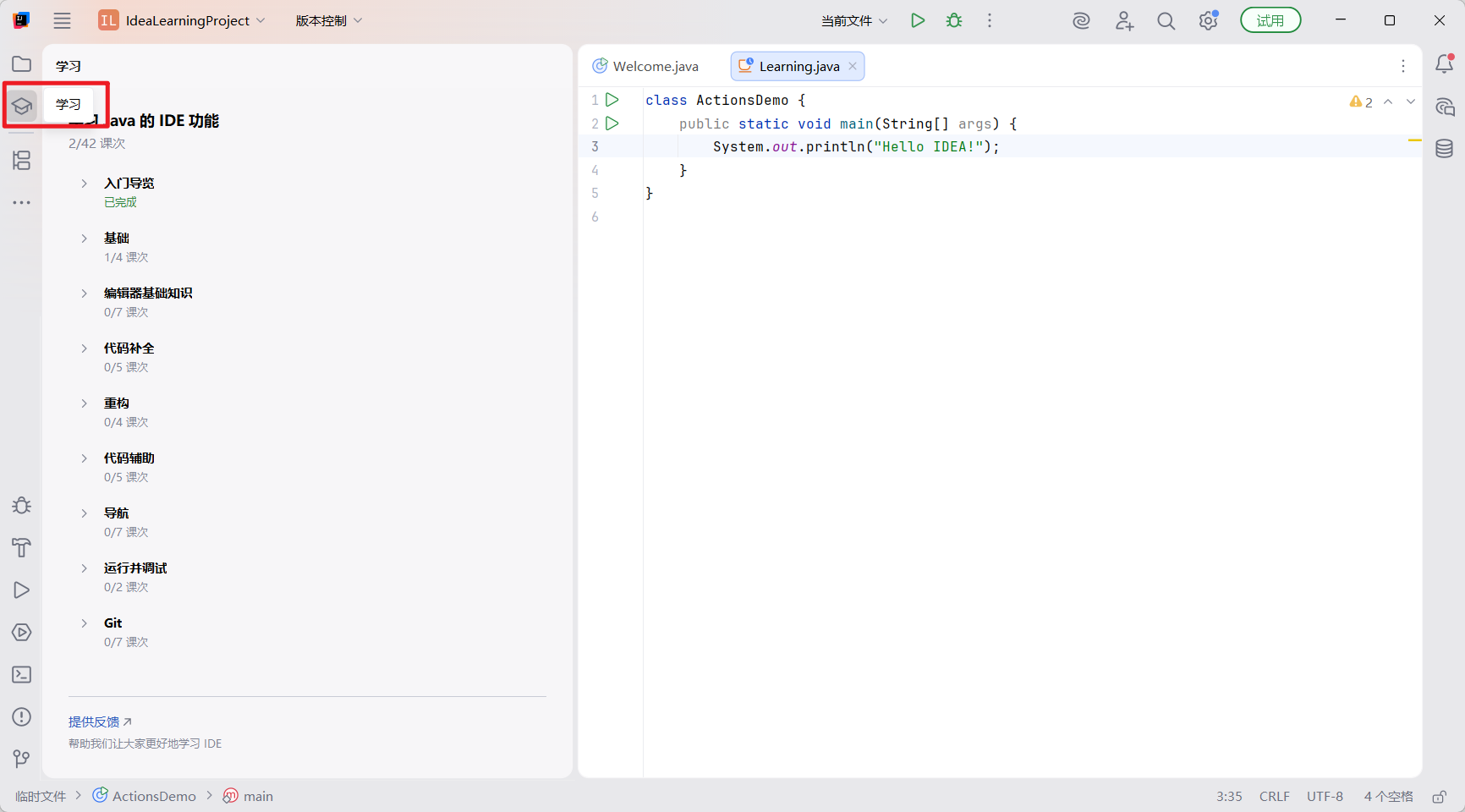This screenshot has height=812, width=1465.
Task: Open the Structure tool window
Action: coord(22,160)
